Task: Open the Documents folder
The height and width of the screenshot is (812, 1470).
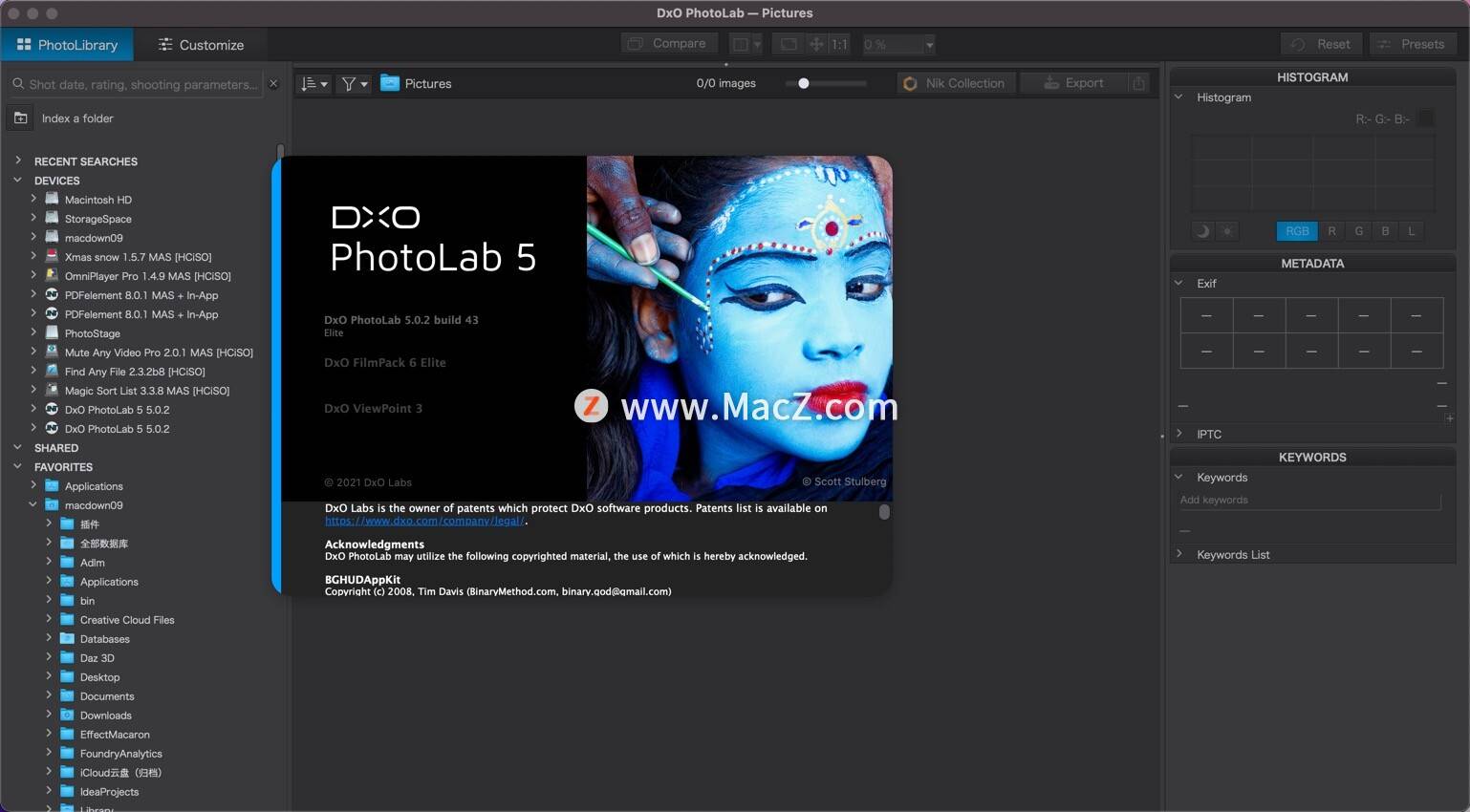Action: 107,696
